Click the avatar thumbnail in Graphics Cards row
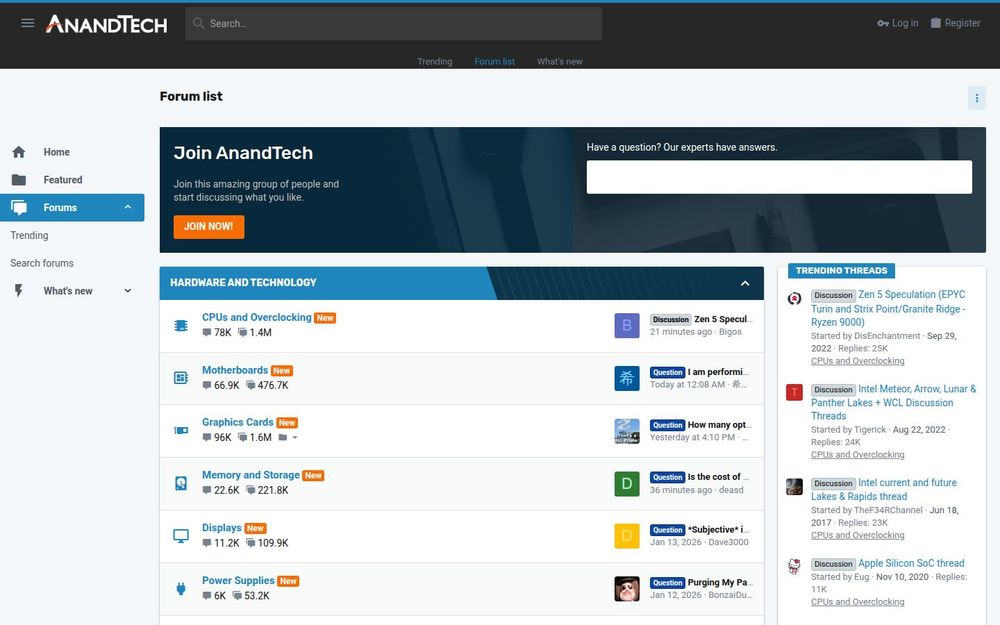 coord(627,431)
